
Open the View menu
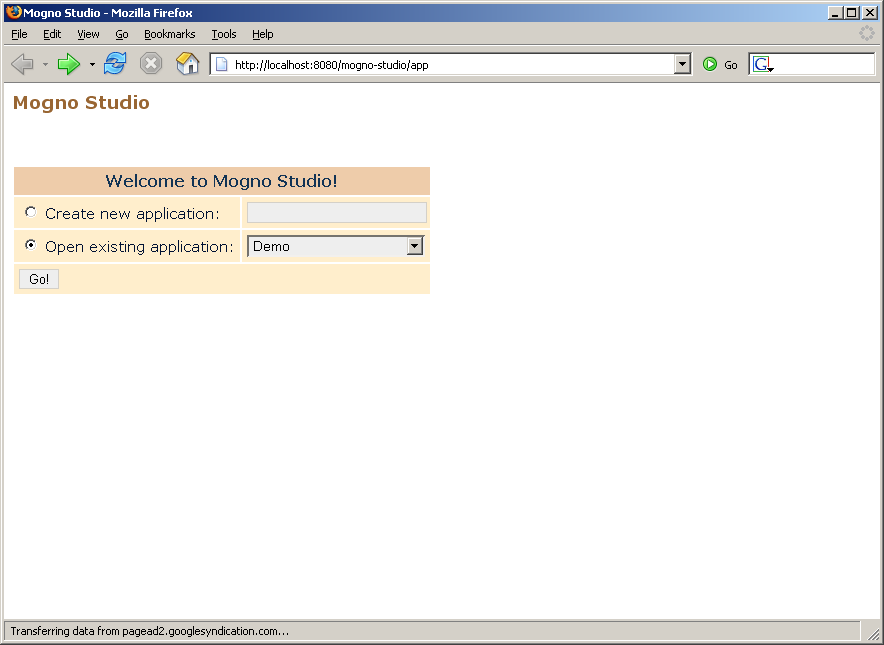click(x=88, y=34)
